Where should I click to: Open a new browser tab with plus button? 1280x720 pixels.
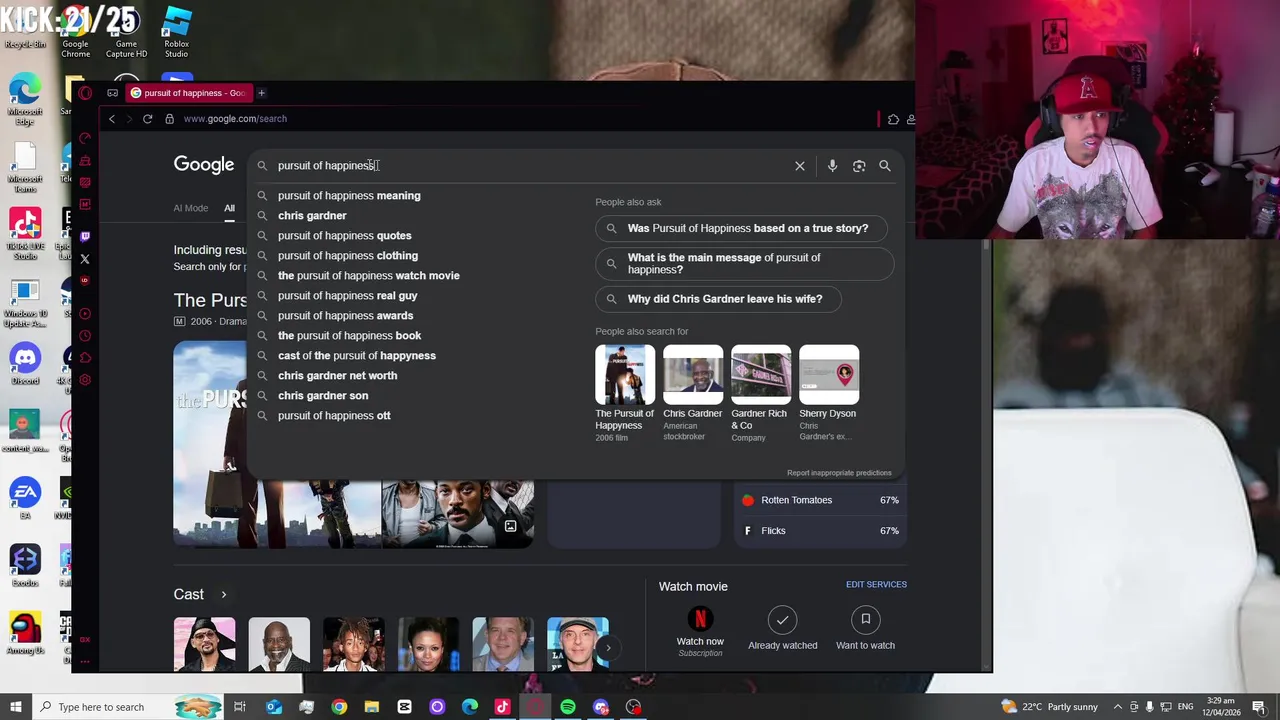[261, 93]
